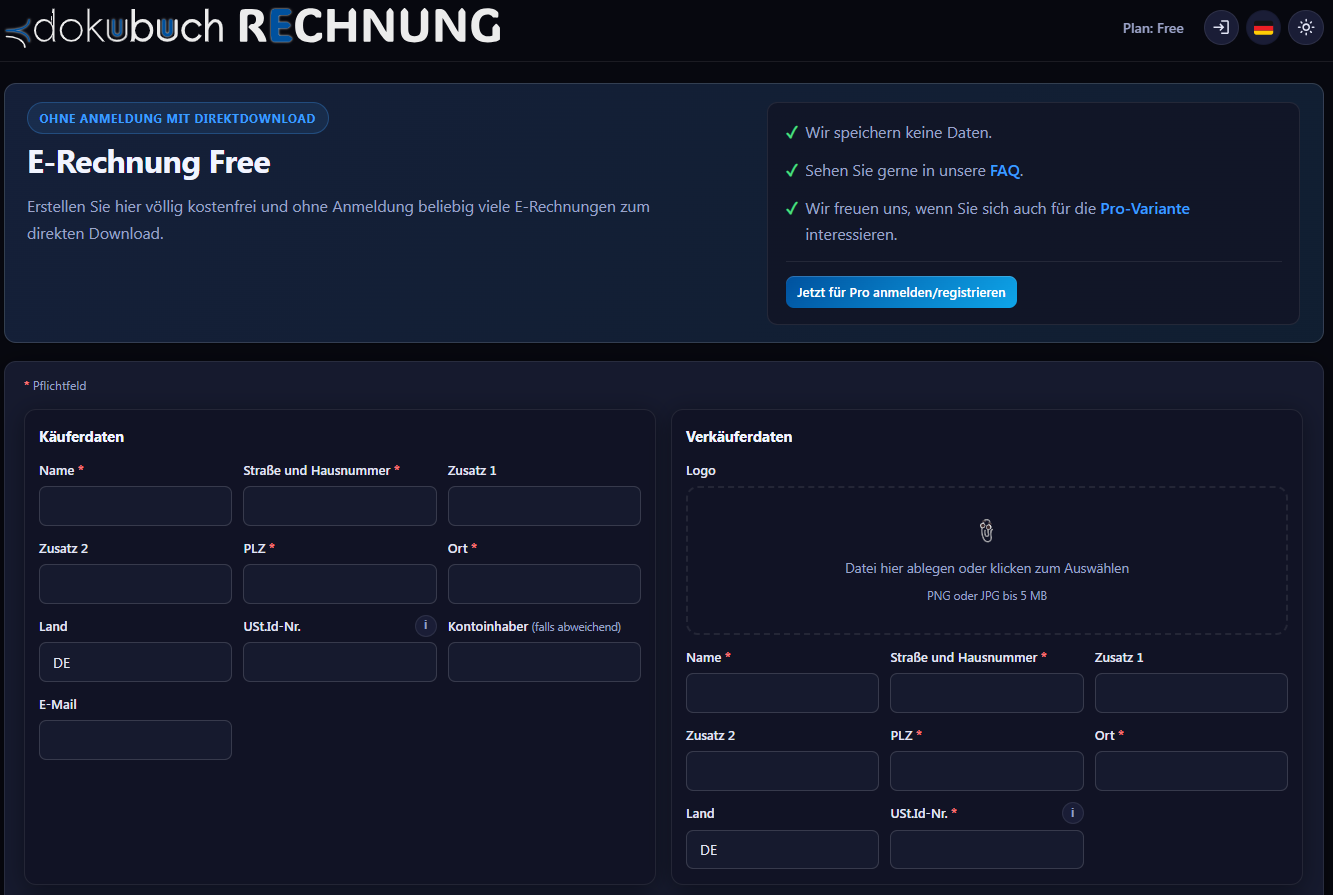Focus the buyer USt.Id-Nr. field
The width and height of the screenshot is (1333, 895).
340,662
